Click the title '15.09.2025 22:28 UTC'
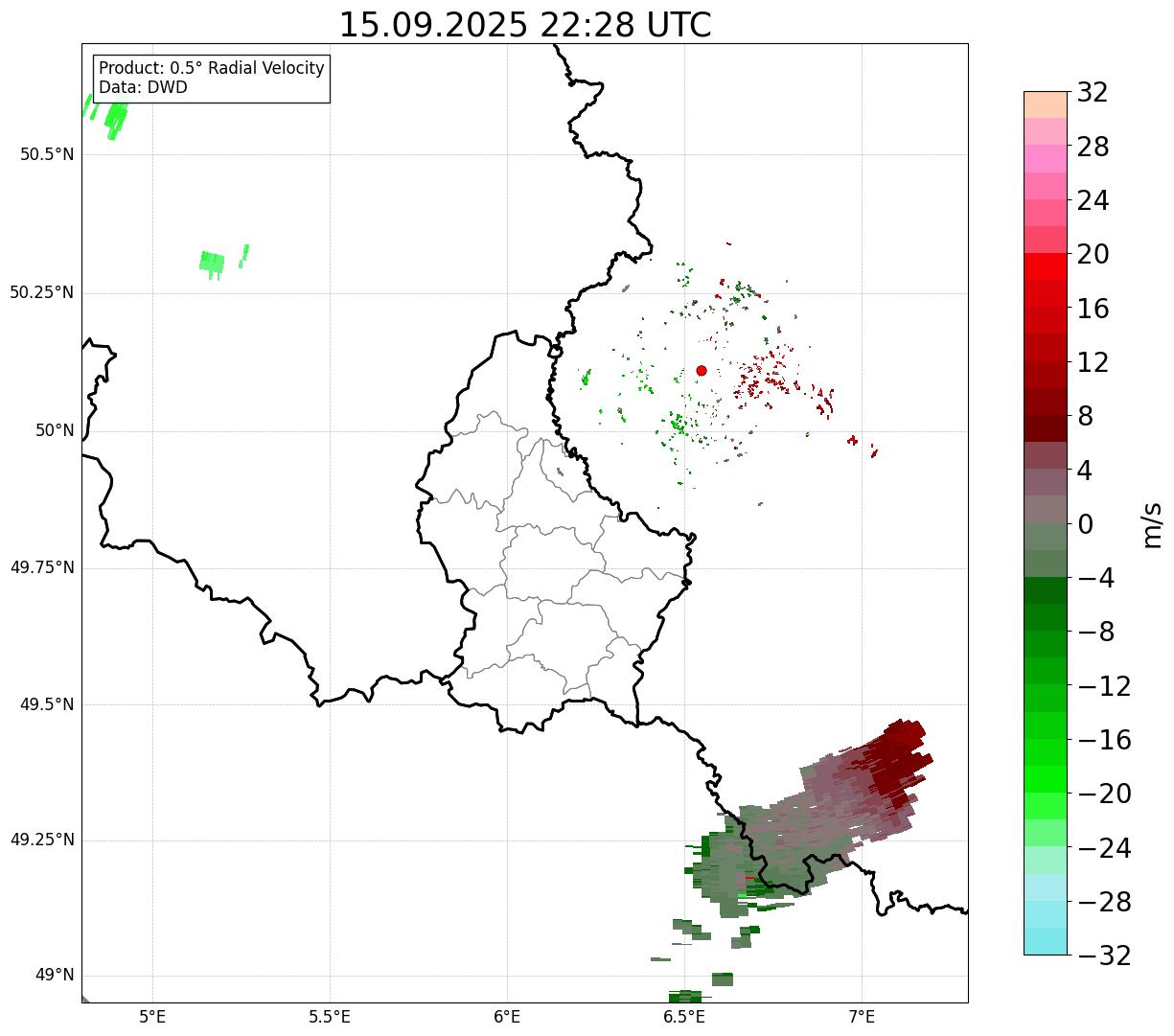 tap(525, 25)
